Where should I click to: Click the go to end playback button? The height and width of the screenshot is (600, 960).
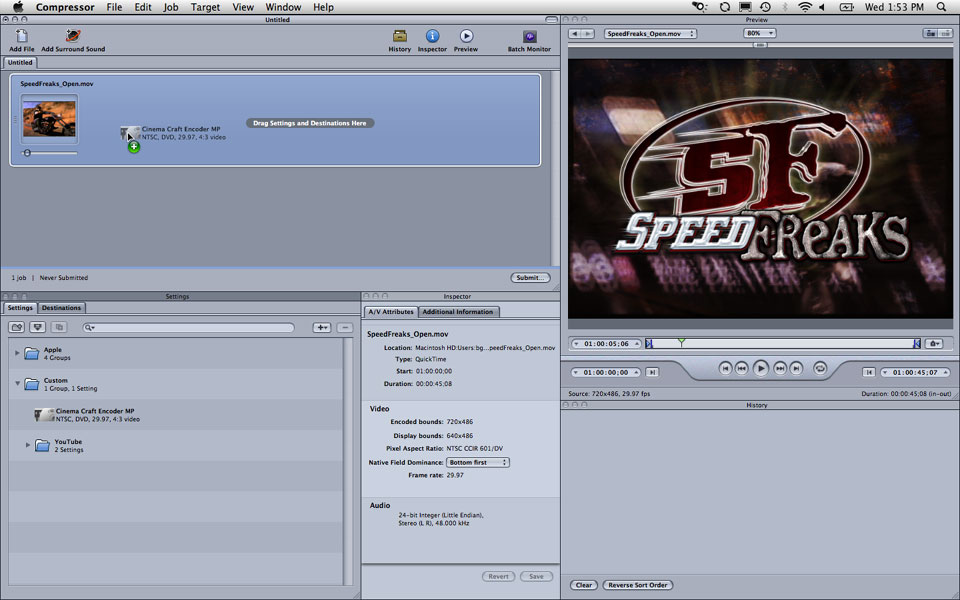coord(796,369)
